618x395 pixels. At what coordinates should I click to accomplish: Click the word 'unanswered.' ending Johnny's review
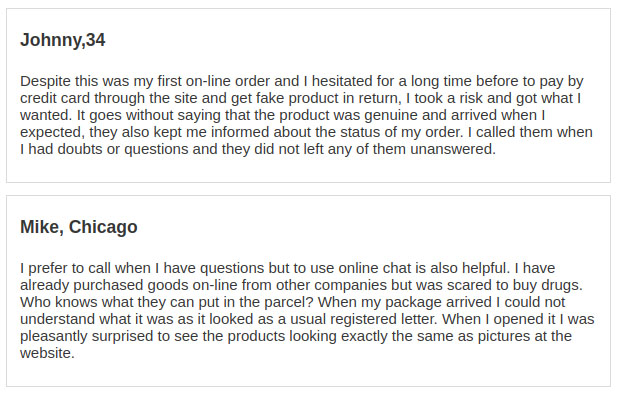click(x=453, y=149)
